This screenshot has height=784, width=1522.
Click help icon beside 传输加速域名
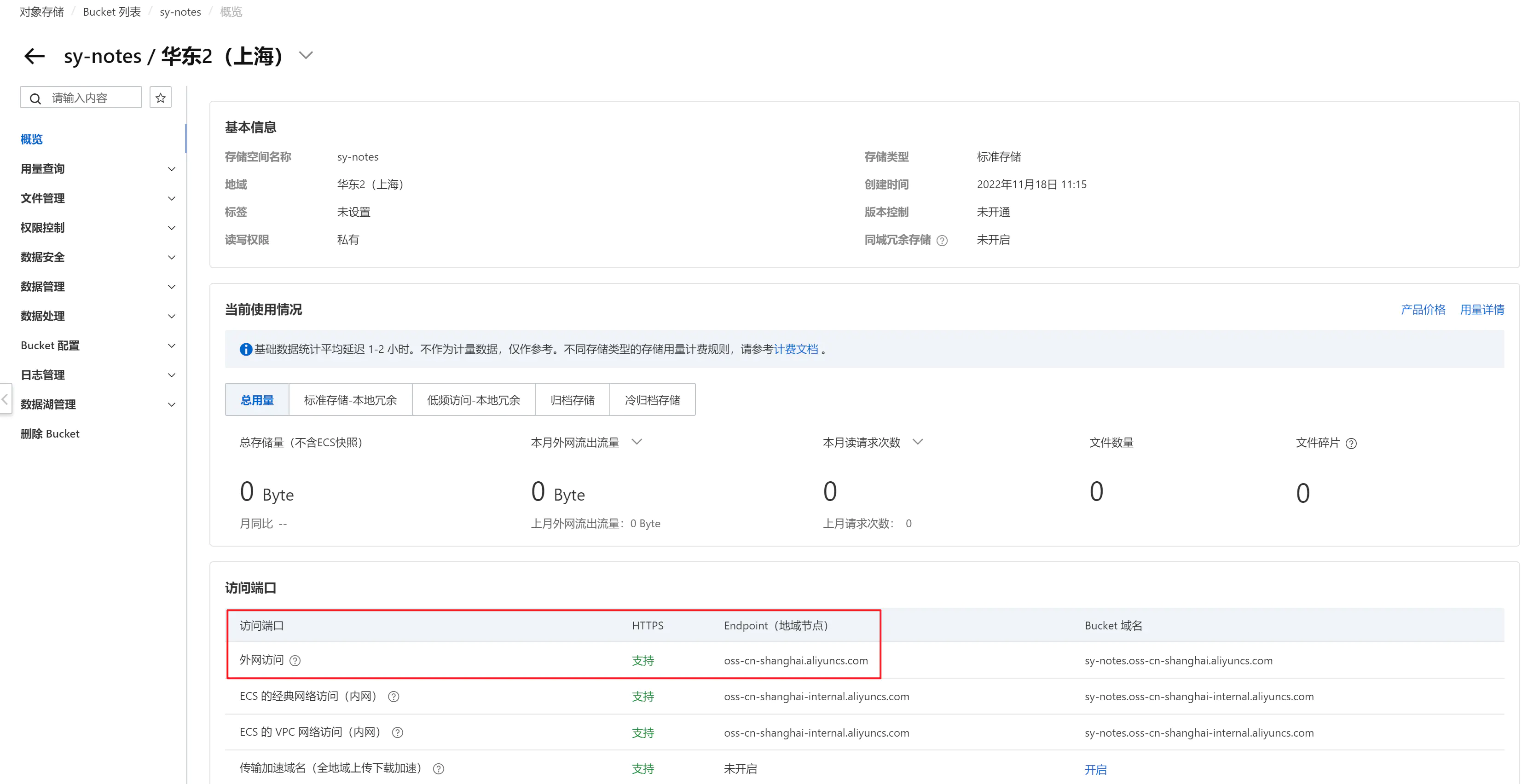(x=439, y=769)
